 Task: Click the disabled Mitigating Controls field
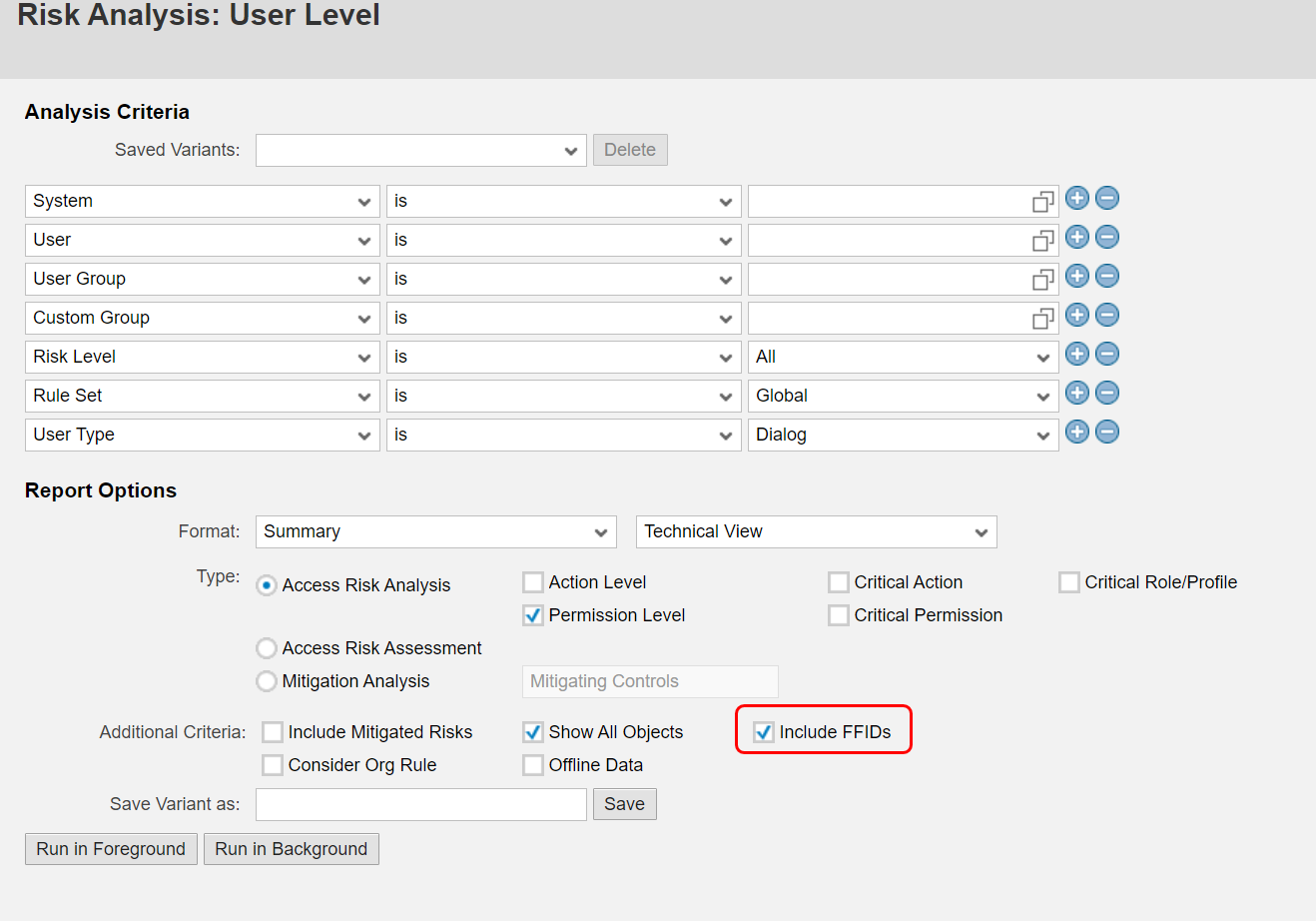[649, 681]
